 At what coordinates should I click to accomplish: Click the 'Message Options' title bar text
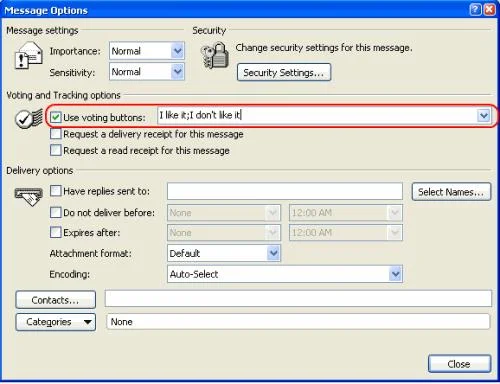tap(46, 10)
